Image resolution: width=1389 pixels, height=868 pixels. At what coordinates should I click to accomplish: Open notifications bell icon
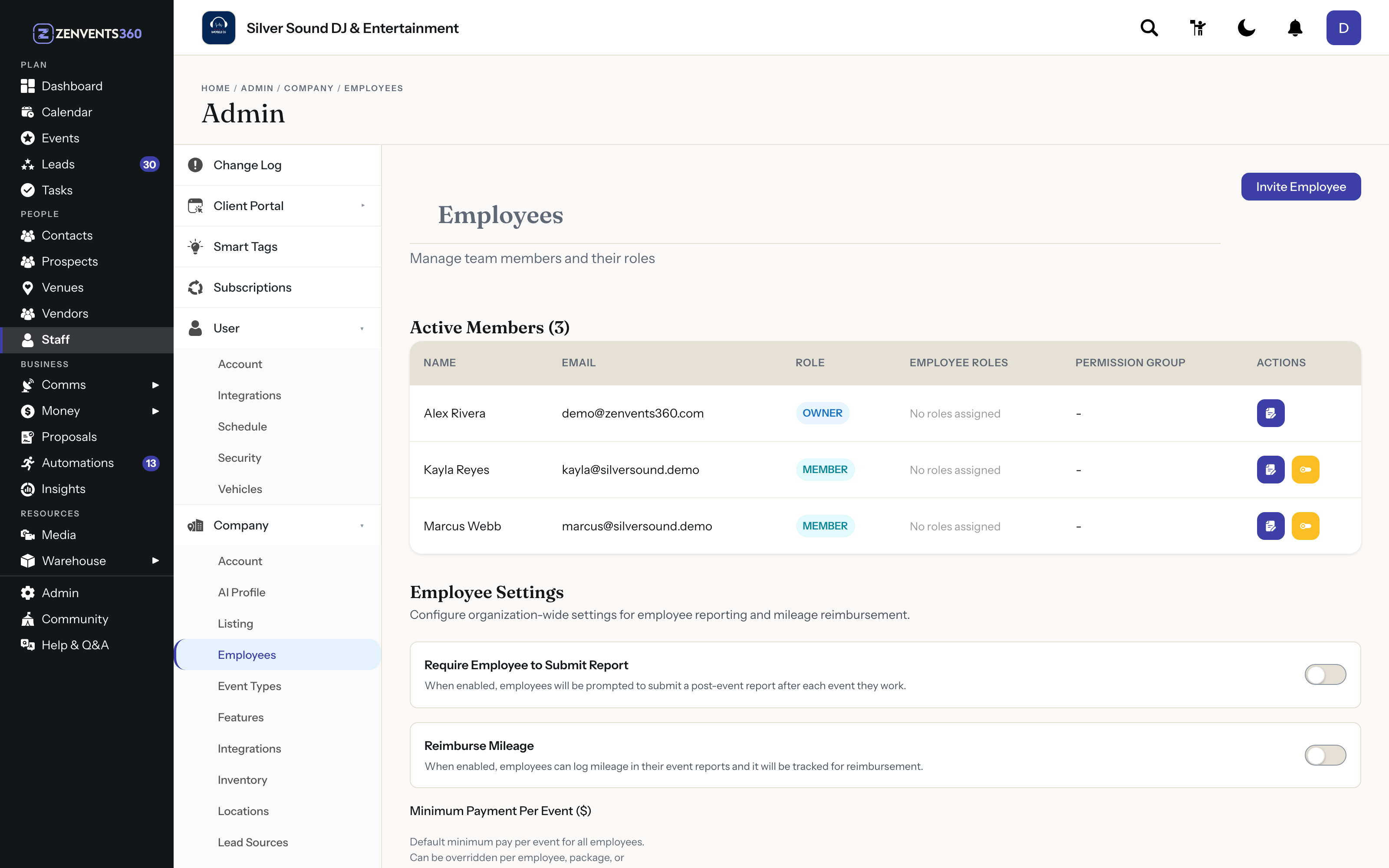[1295, 27]
